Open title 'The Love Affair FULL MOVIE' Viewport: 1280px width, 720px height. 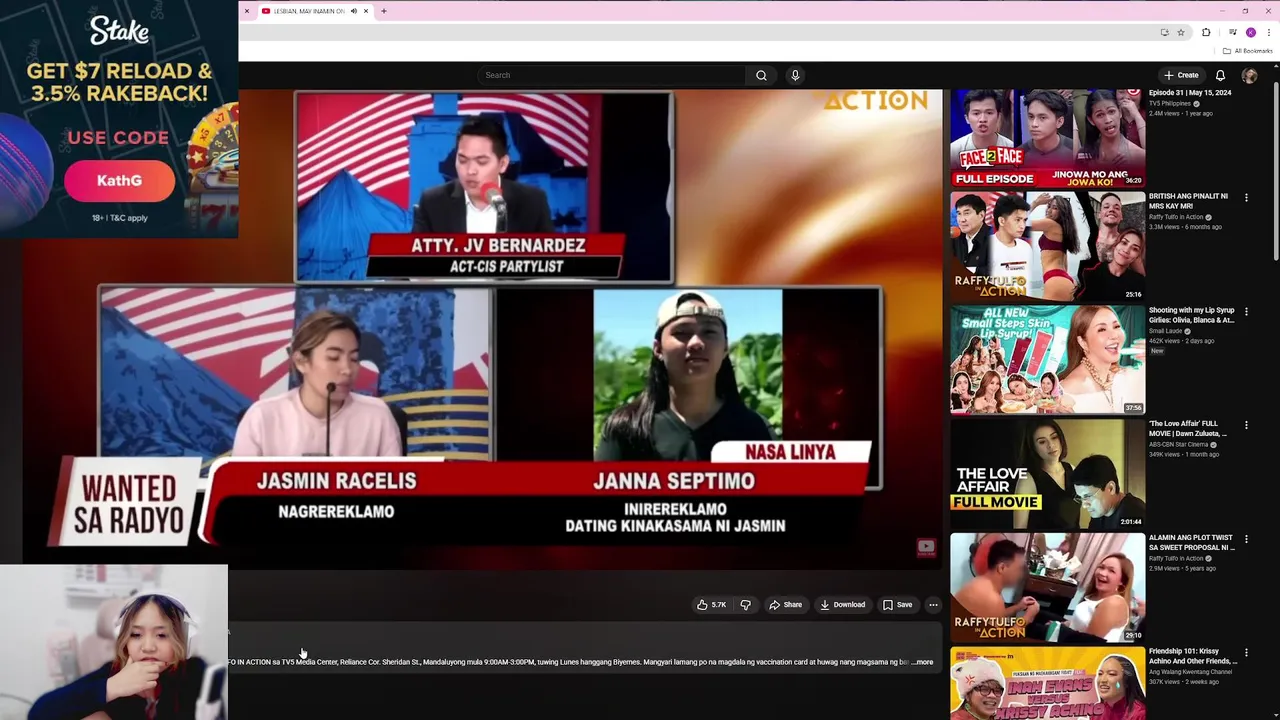pos(1188,429)
